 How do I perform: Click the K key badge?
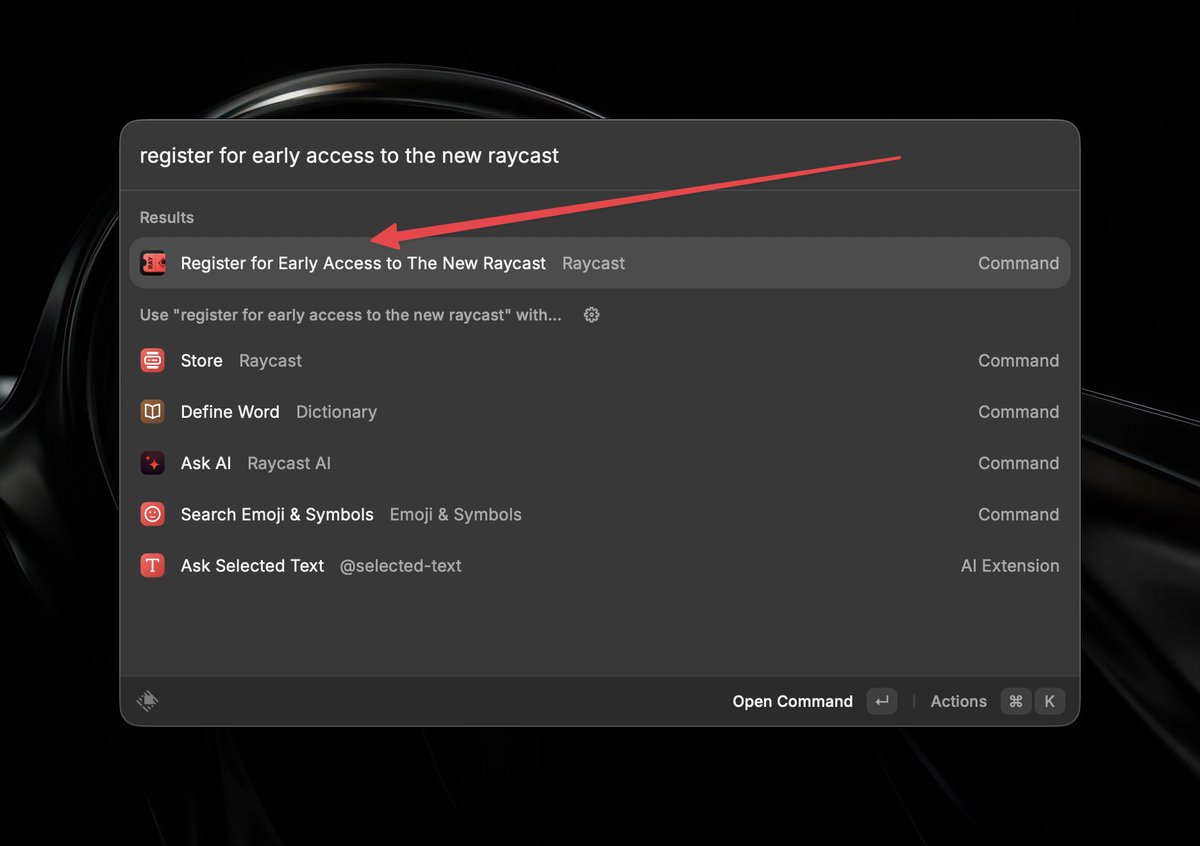coord(1049,701)
